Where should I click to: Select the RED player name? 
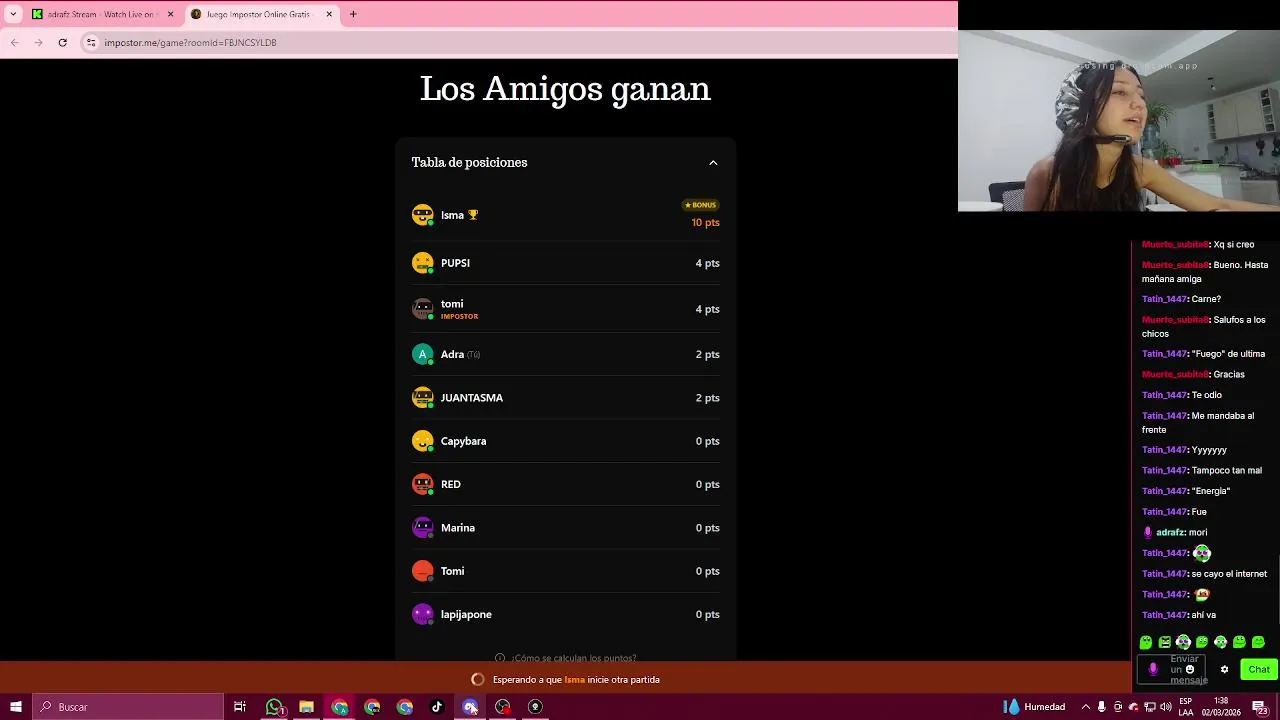tap(451, 484)
